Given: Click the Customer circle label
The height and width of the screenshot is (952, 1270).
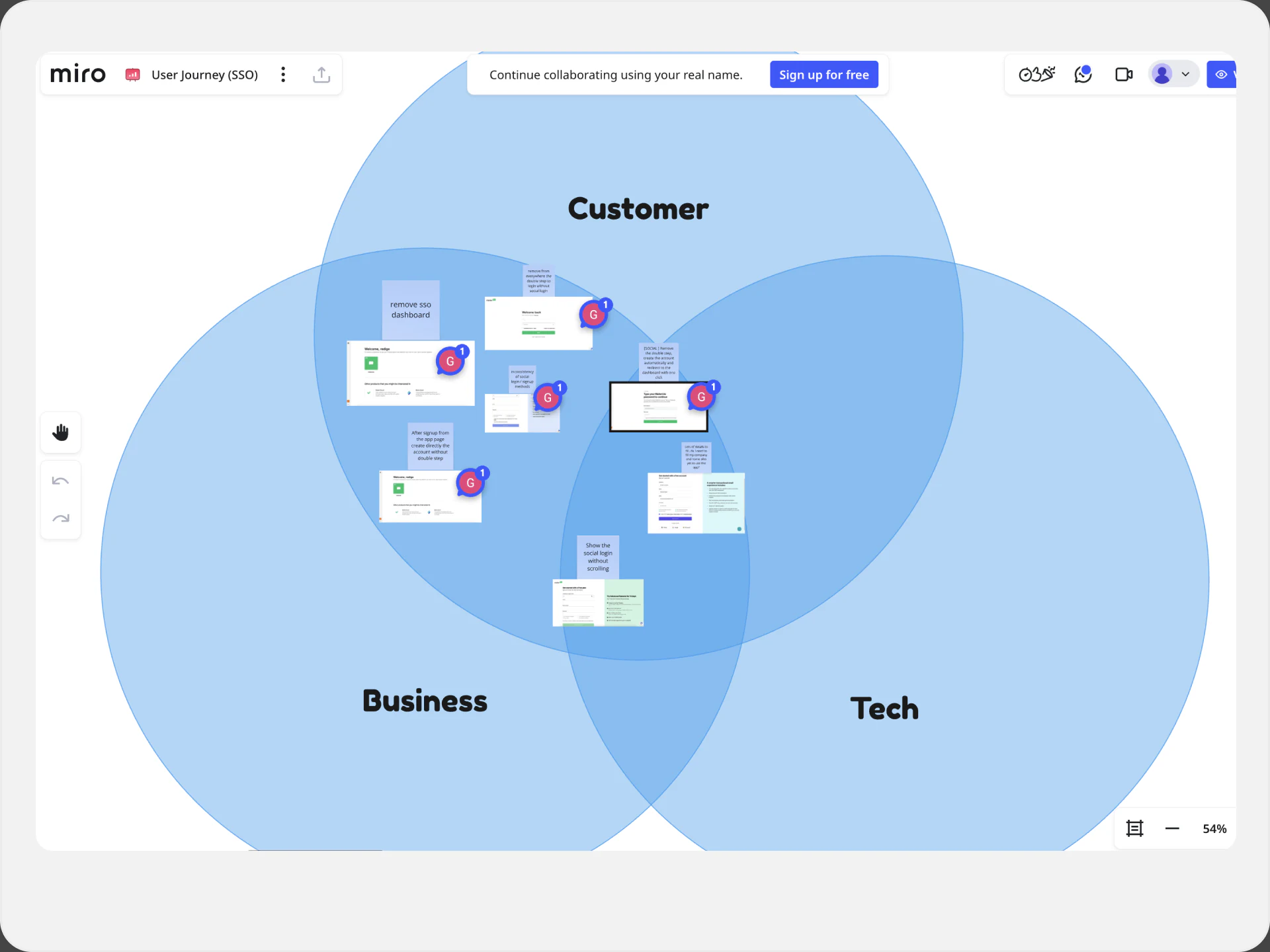Looking at the screenshot, I should [x=638, y=209].
